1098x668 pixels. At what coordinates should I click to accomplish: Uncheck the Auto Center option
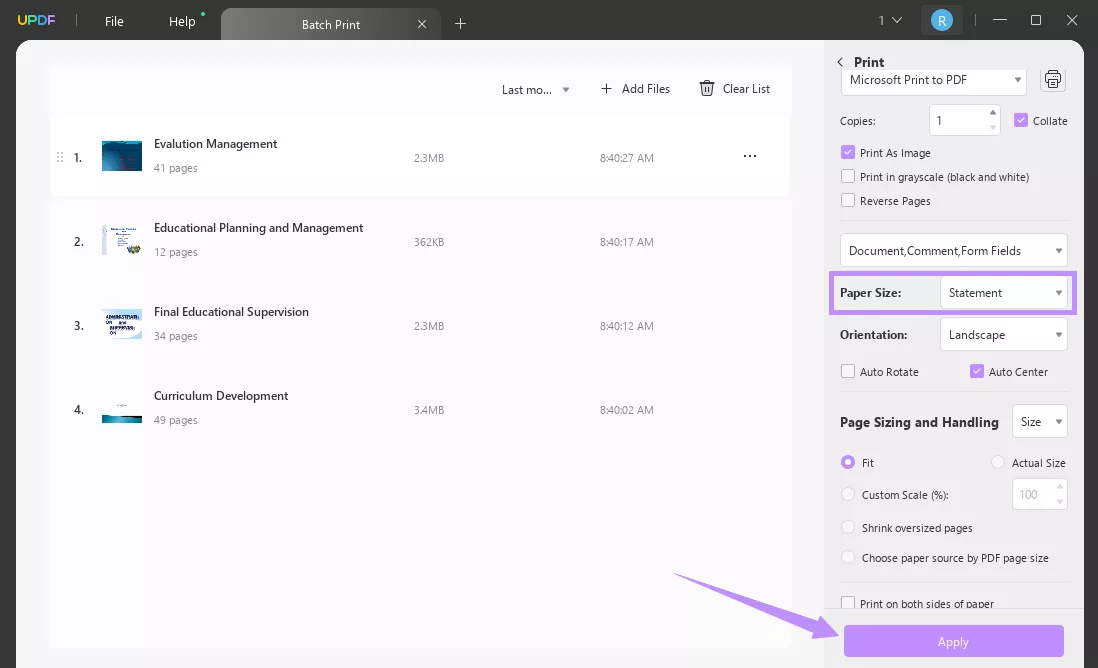977,372
